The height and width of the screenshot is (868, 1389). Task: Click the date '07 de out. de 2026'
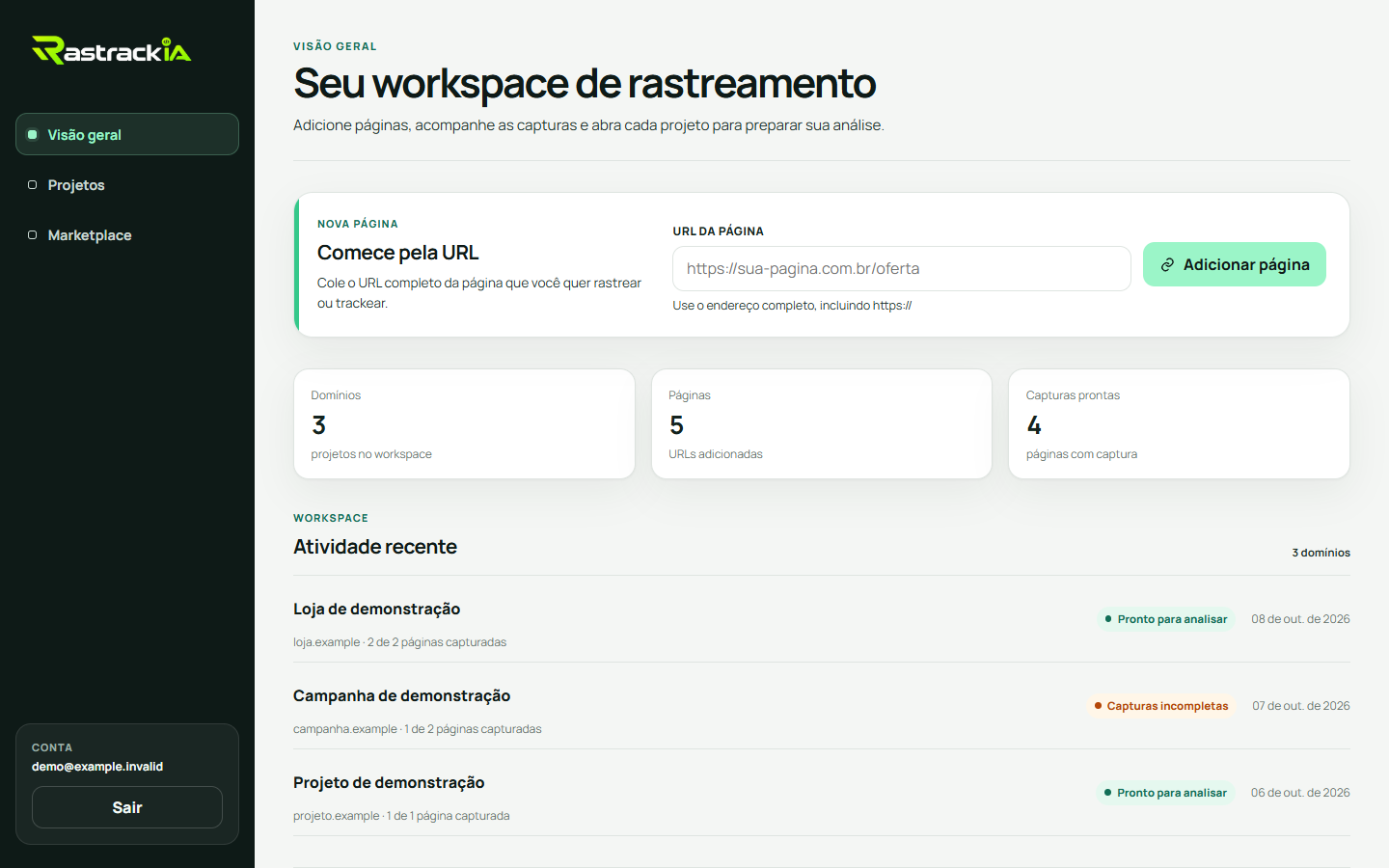click(1301, 706)
